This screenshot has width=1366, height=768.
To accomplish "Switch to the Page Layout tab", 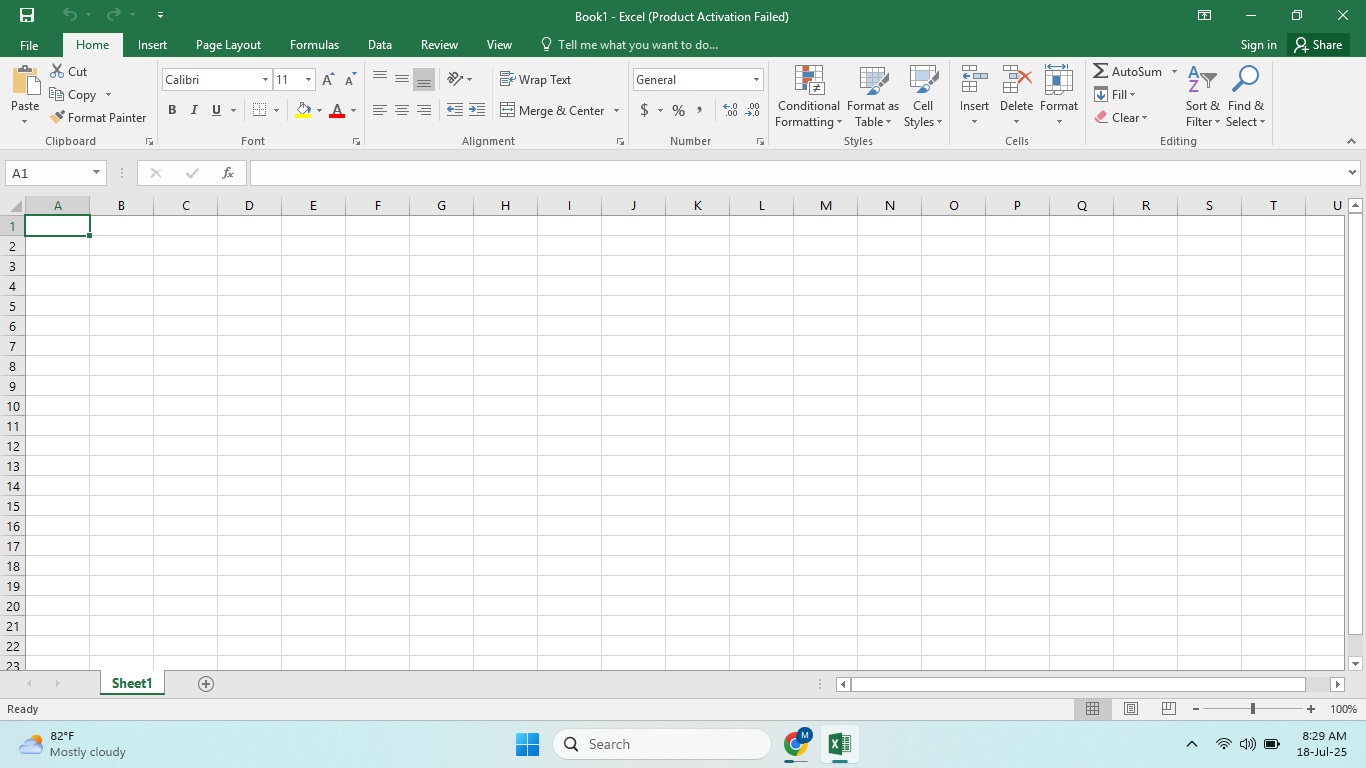I will (x=228, y=45).
